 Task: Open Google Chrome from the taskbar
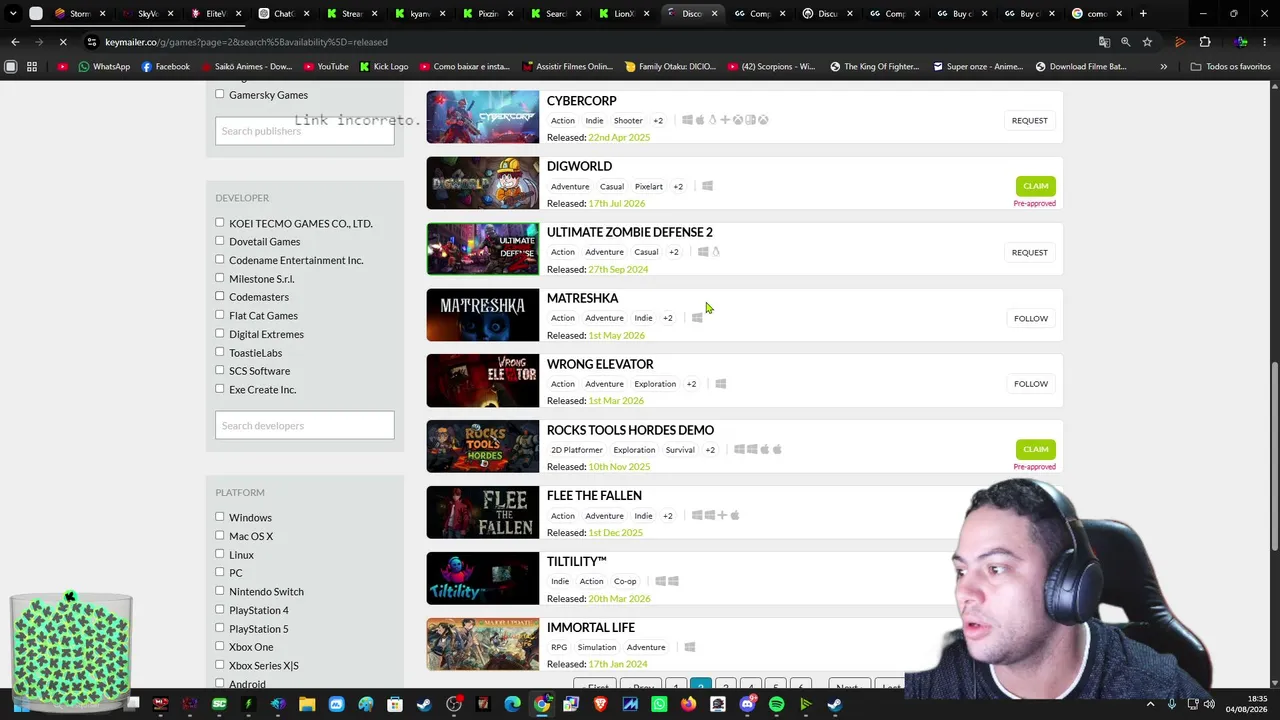pyautogui.click(x=542, y=704)
